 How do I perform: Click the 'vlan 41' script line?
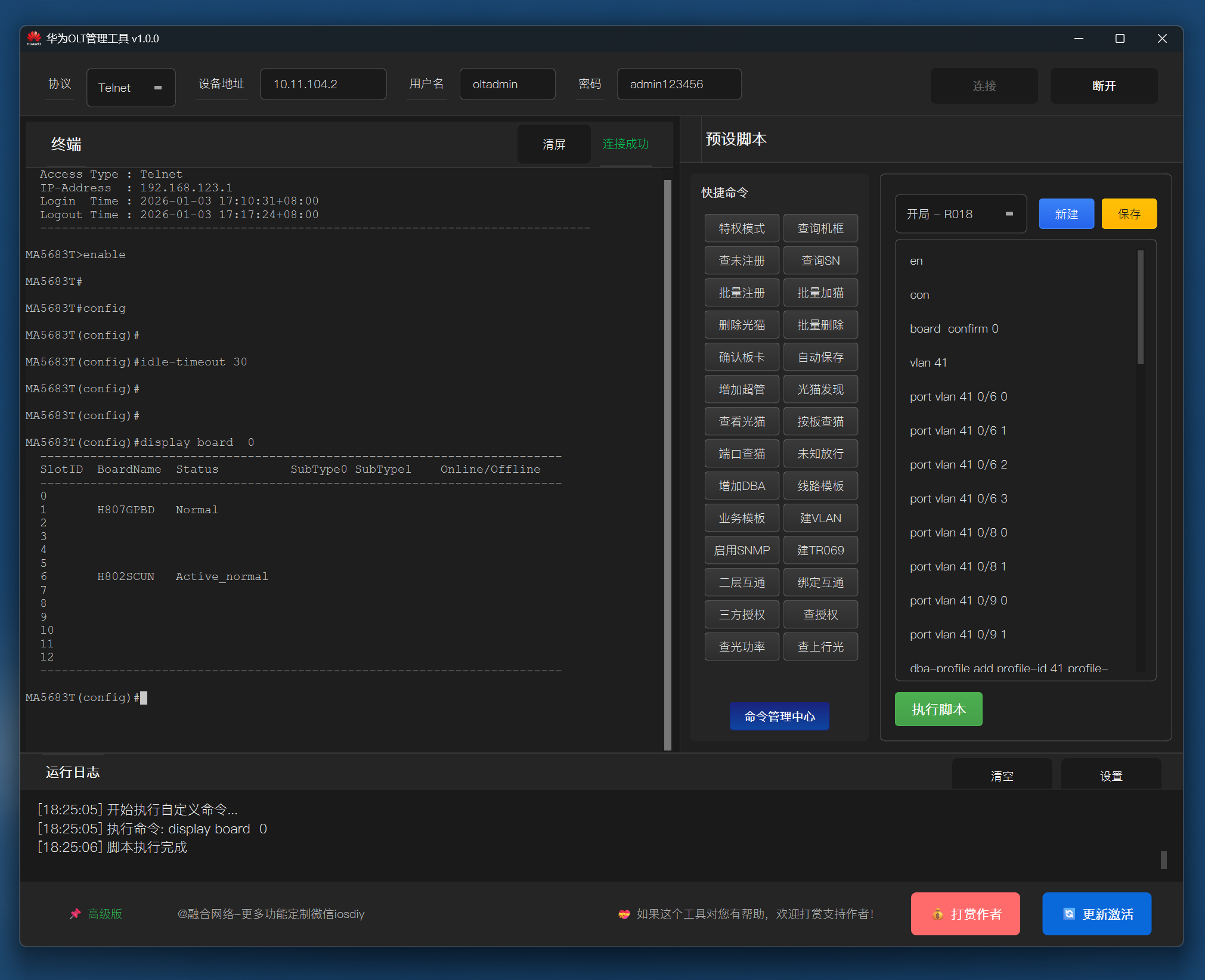click(x=928, y=362)
